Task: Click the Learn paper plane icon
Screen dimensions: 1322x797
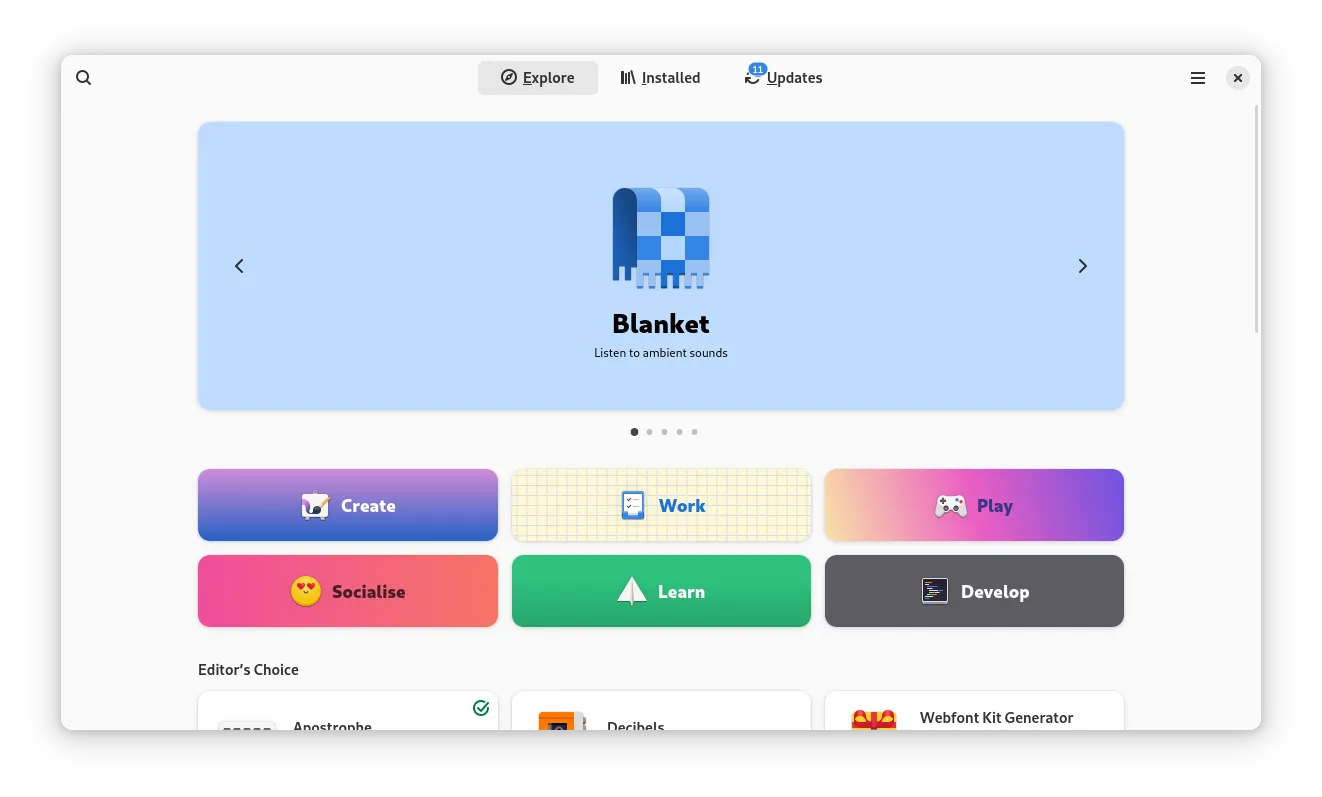Action: click(x=632, y=591)
